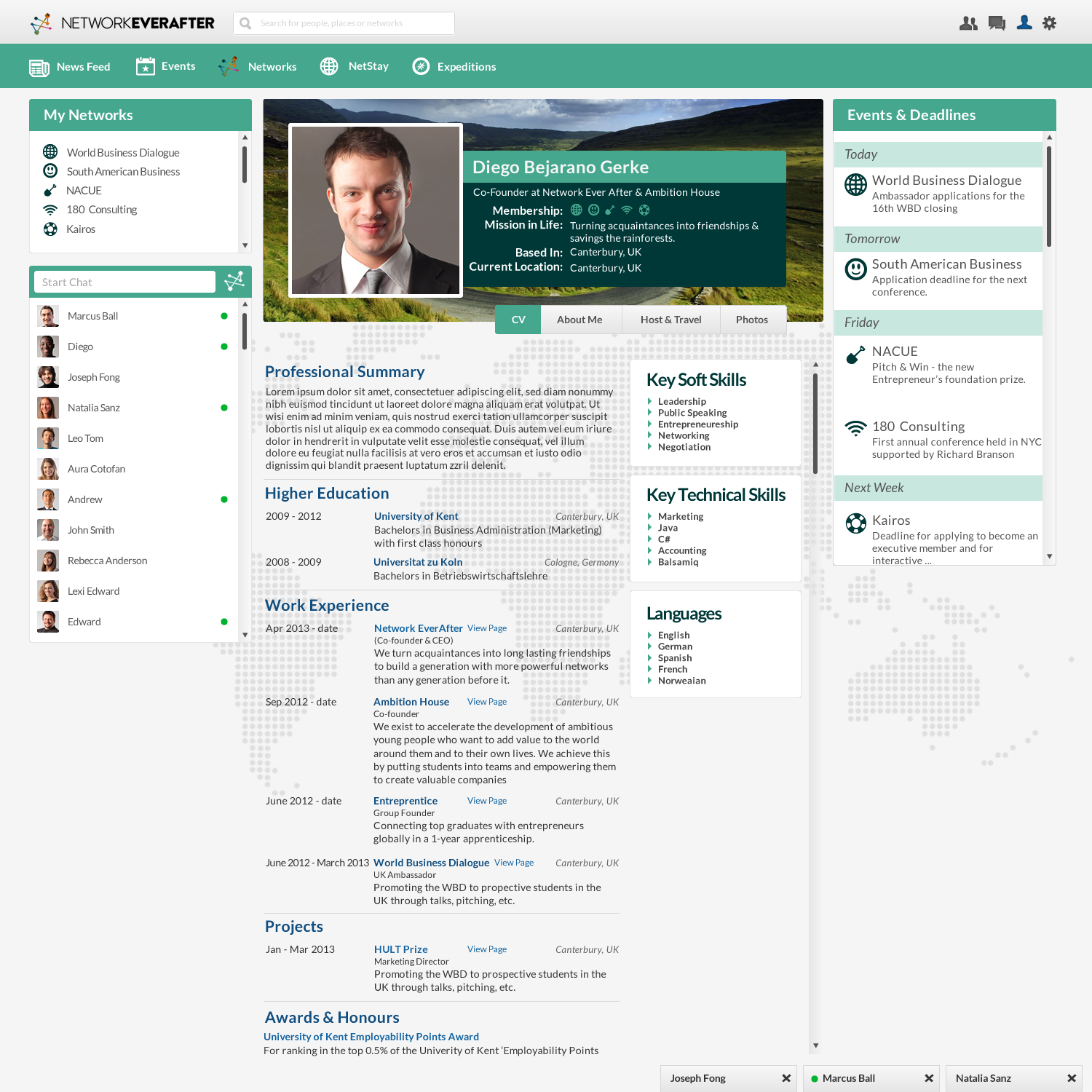Close the Natalia Sanz chat tab
The height and width of the screenshot is (1092, 1092).
coord(1072,1078)
